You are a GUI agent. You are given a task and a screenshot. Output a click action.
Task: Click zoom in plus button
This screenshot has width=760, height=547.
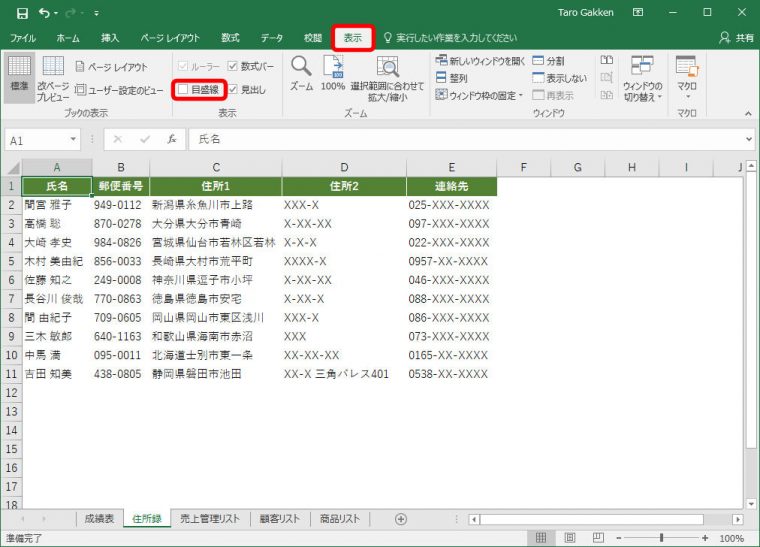pos(705,538)
